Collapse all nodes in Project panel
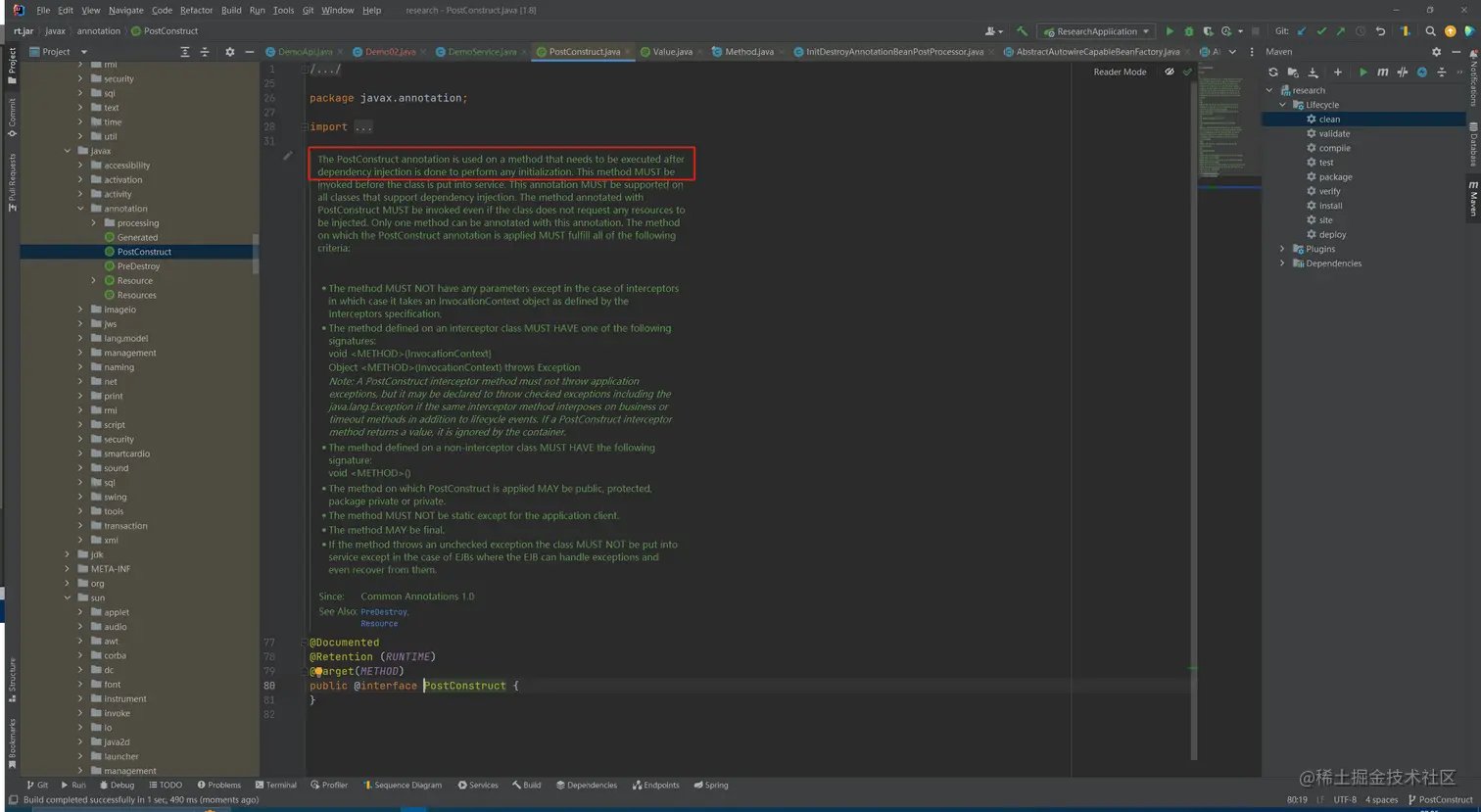Screen dimensions: 1481x812 click(204, 52)
